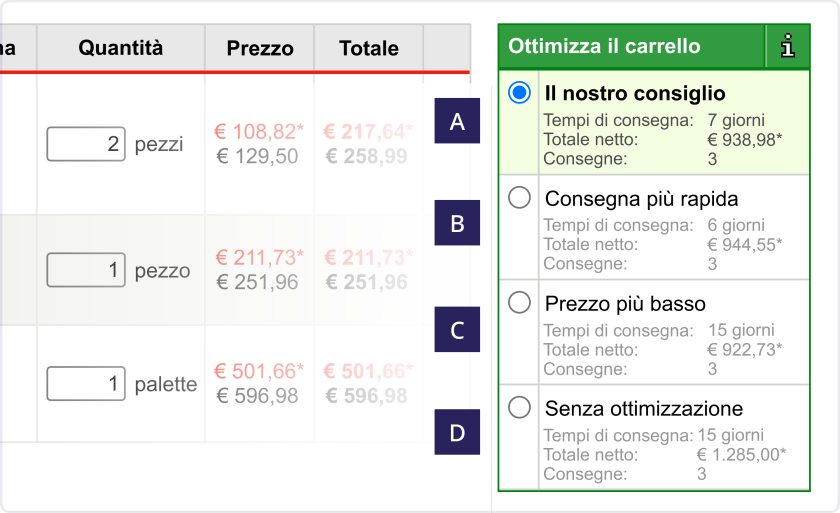The width and height of the screenshot is (840, 513).
Task: Click the Totale column header
Action: (x=369, y=48)
